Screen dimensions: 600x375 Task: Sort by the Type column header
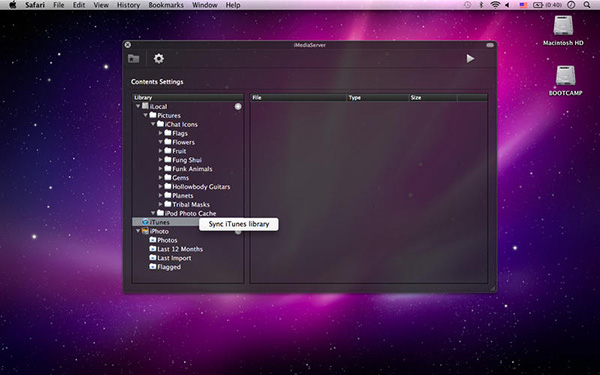(378, 98)
